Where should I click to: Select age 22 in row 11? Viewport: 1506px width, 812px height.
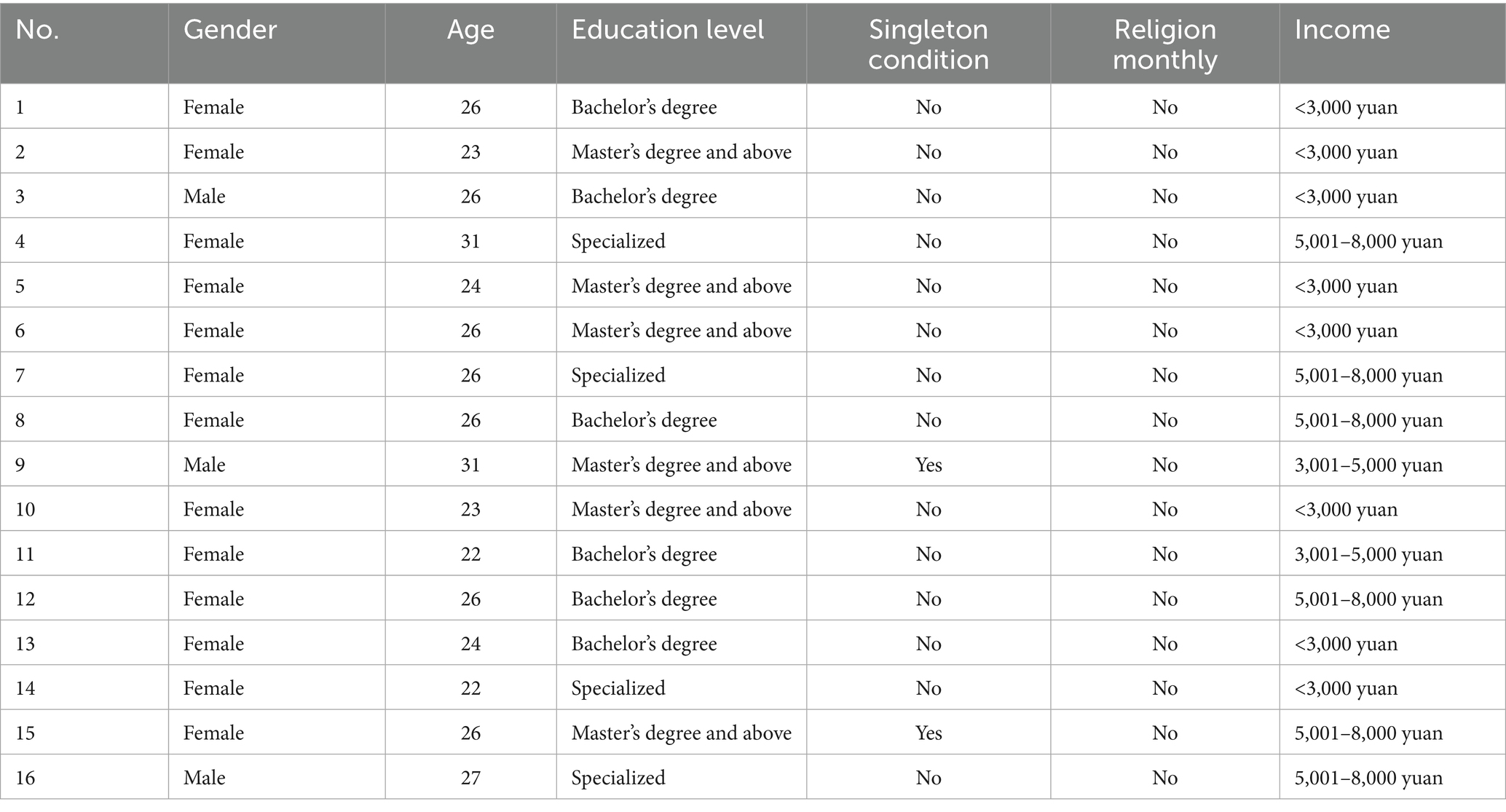pos(470,554)
